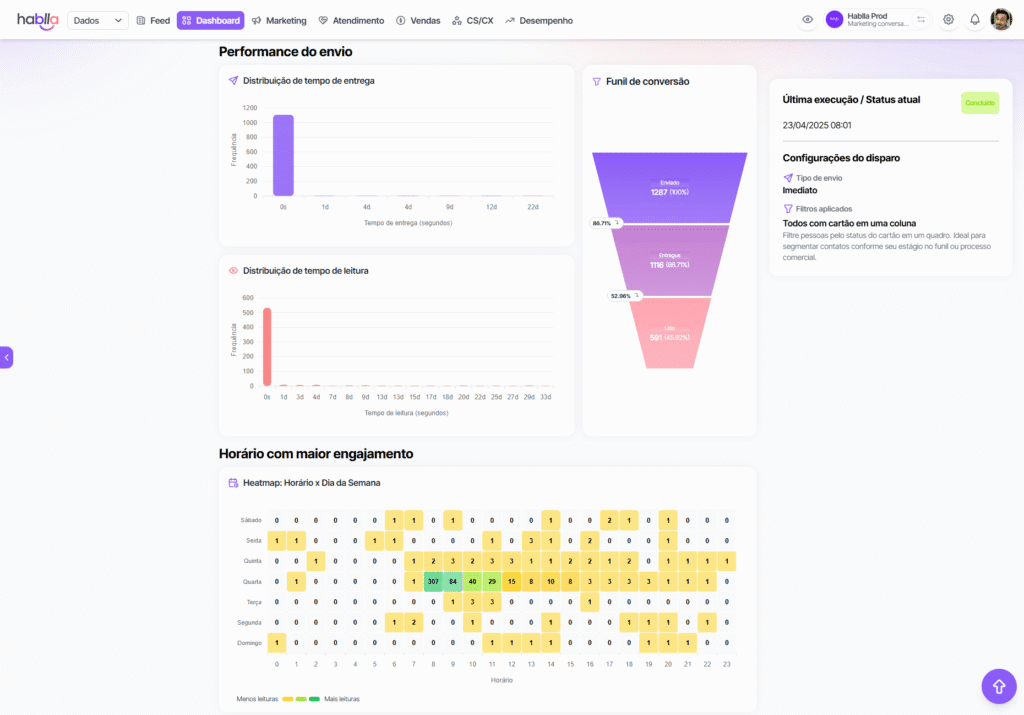The width and height of the screenshot is (1024, 715).
Task: Open notifications bell
Action: pyautogui.click(x=975, y=20)
